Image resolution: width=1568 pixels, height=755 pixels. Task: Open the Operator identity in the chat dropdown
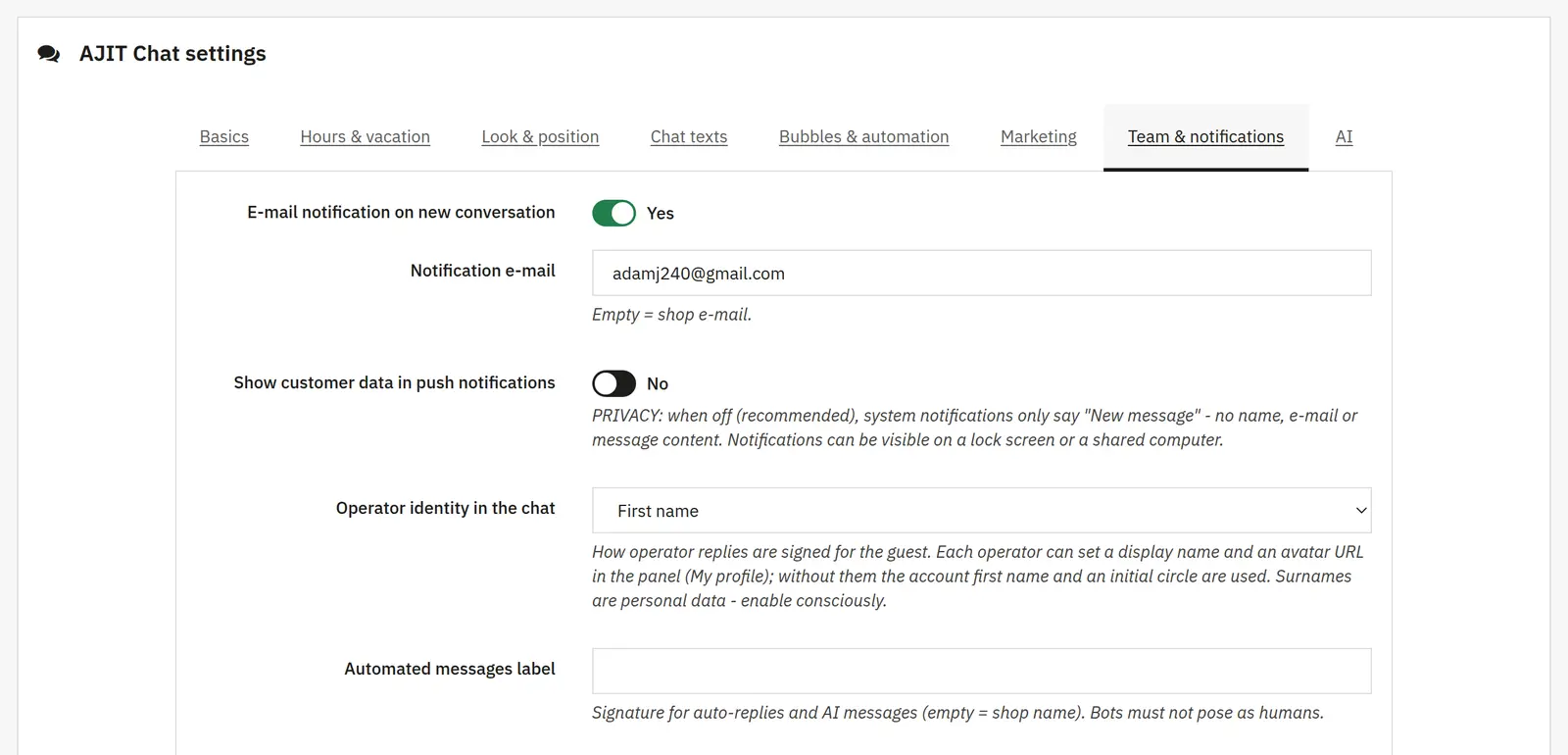pyautogui.click(x=982, y=511)
